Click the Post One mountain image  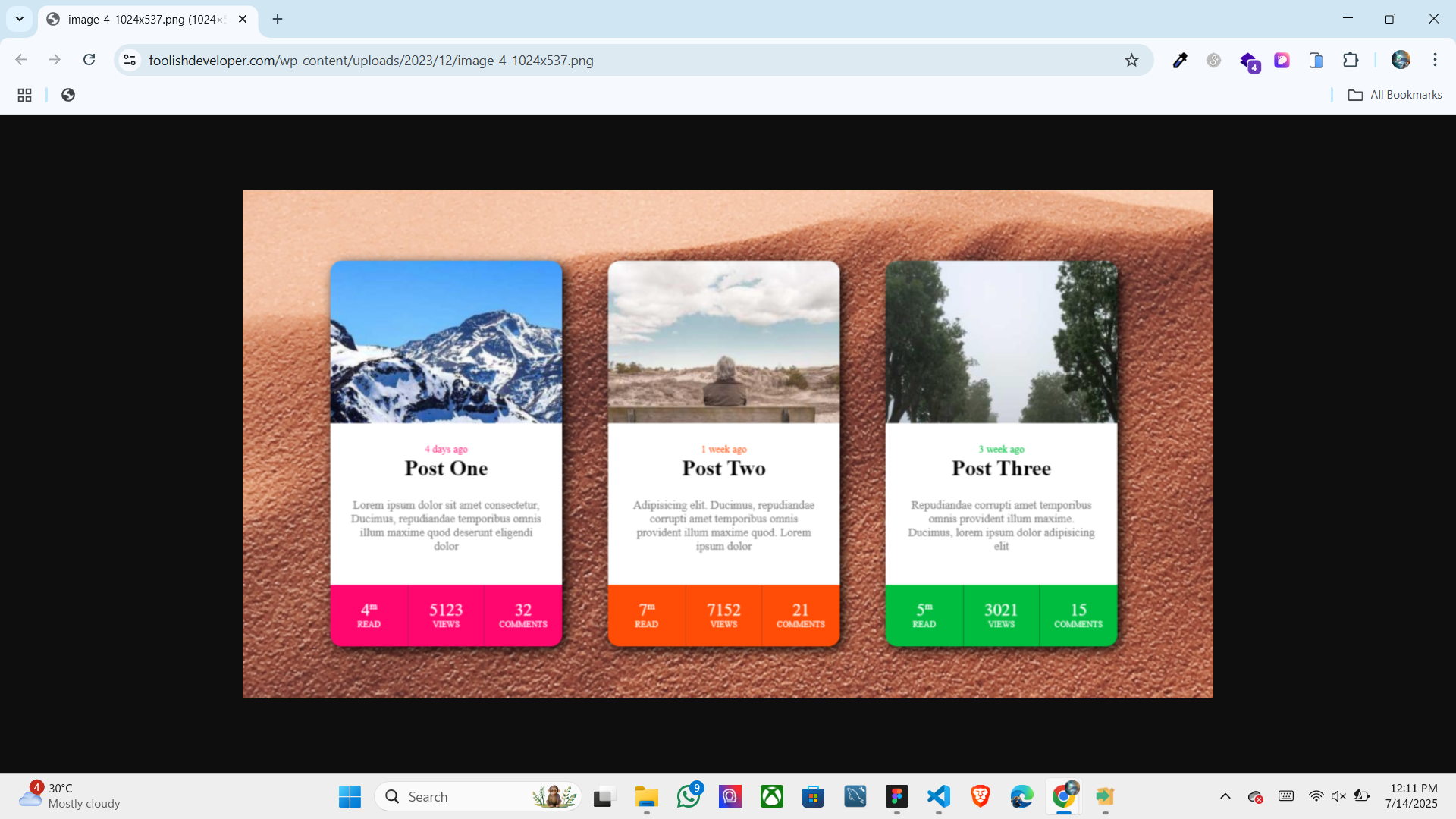tap(446, 342)
